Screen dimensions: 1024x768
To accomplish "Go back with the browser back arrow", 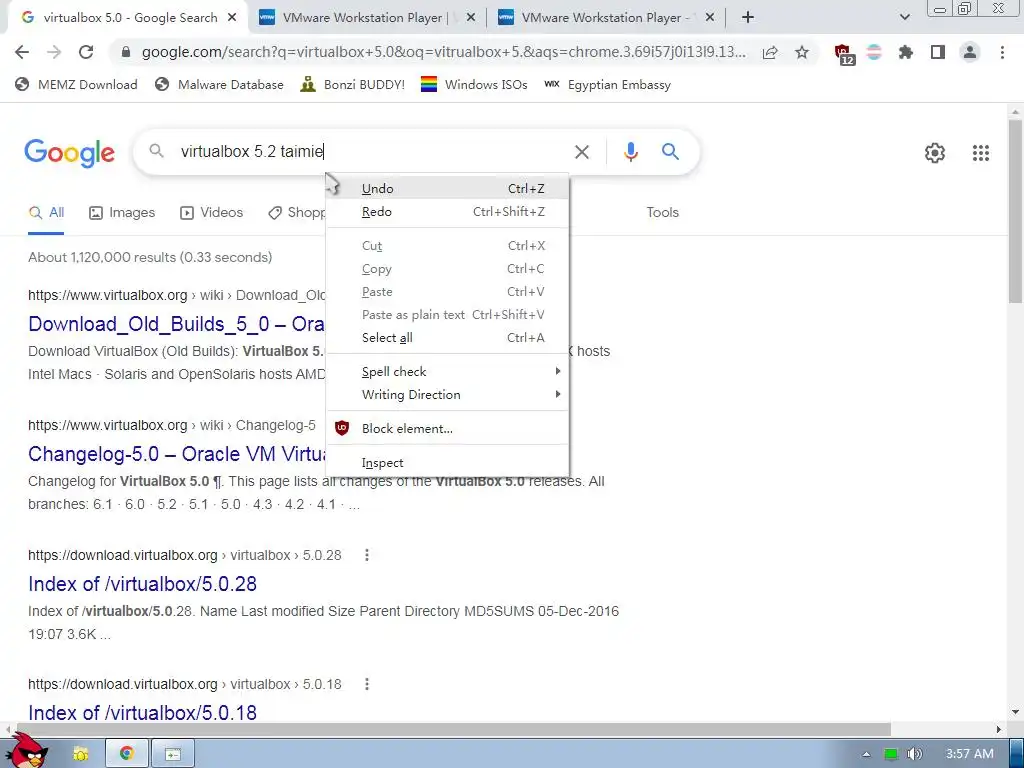I will tap(22, 52).
